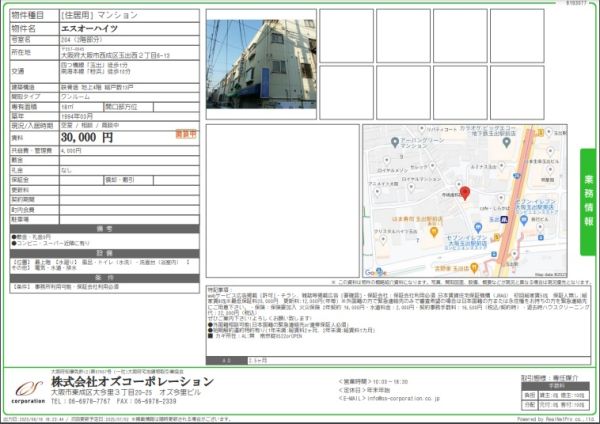
Task: Click the 所在地 row label
Action: (21, 52)
